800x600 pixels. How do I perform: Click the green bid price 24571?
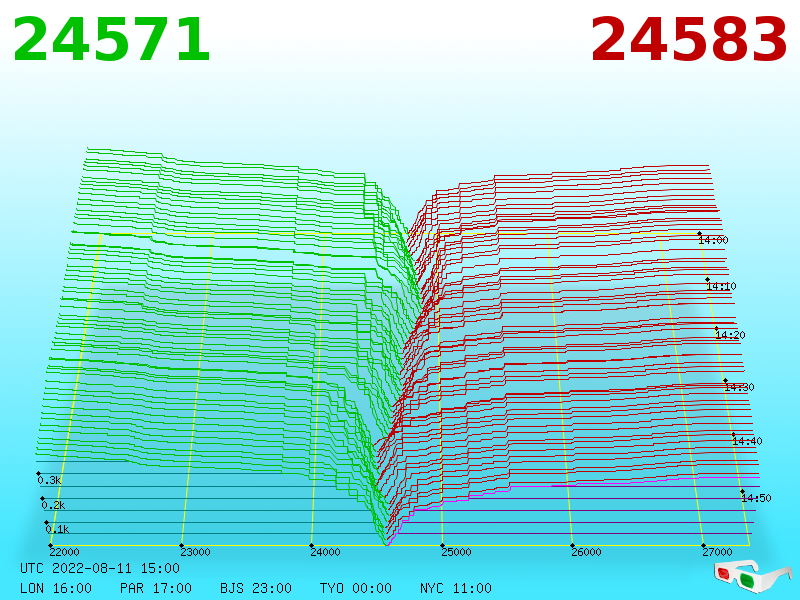coord(111,40)
